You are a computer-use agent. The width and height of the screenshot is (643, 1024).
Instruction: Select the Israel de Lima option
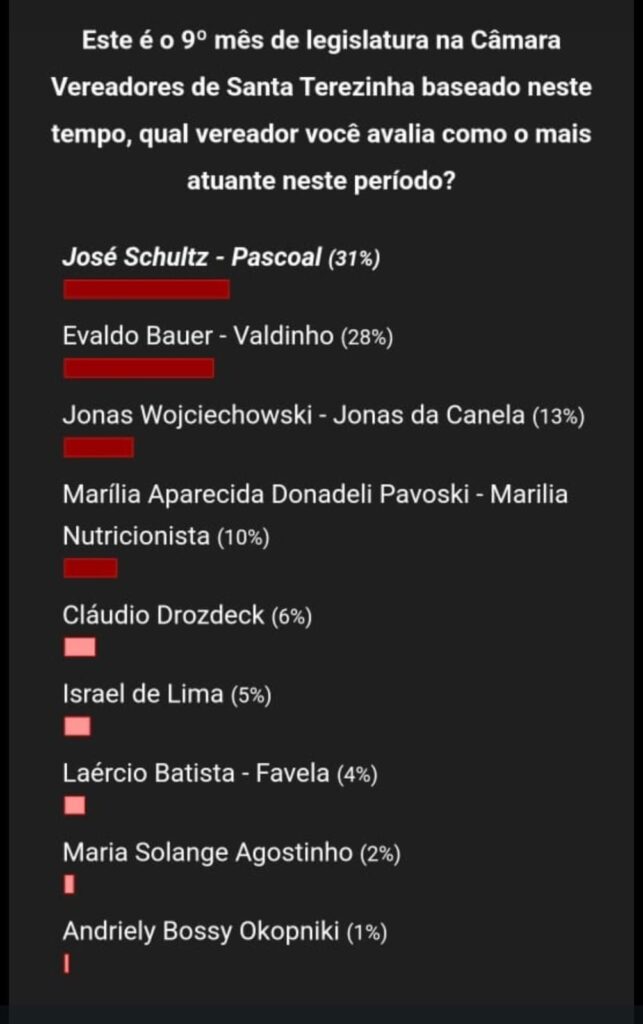tap(143, 694)
